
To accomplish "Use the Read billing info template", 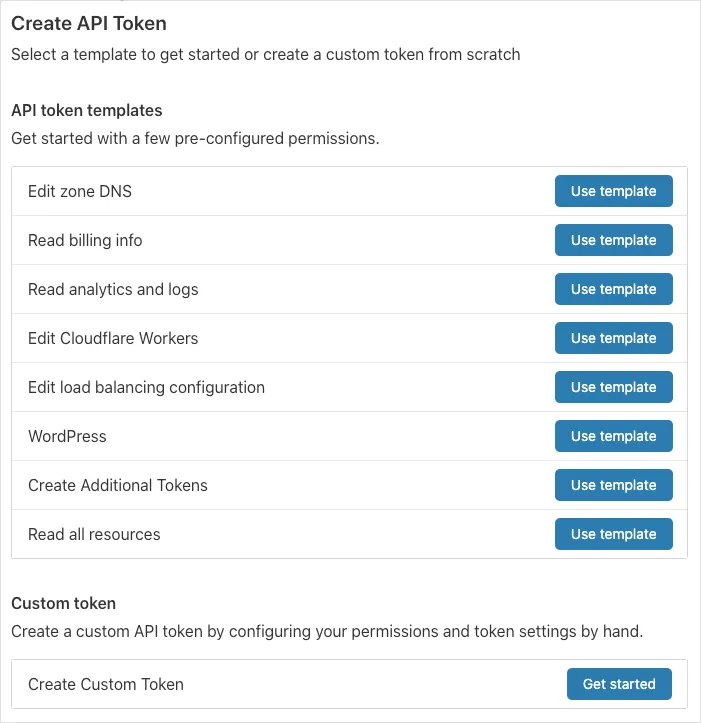I will coord(613,240).
